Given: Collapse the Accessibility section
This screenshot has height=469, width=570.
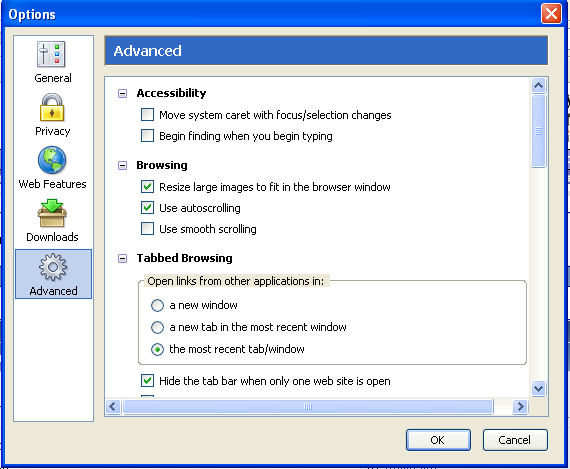Looking at the screenshot, I should pos(123,93).
